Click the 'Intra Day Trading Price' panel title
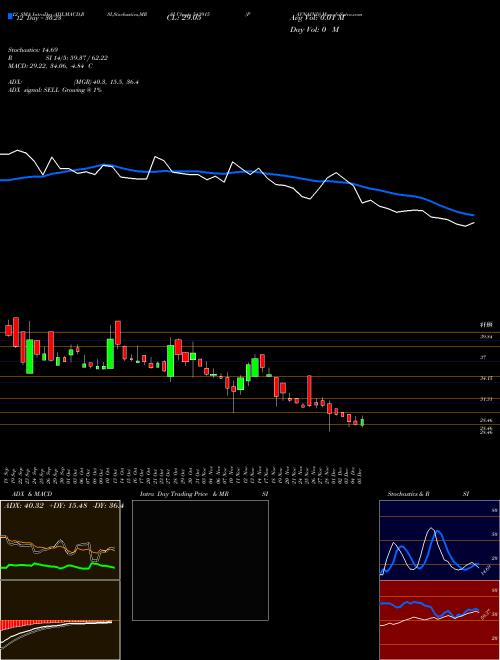Screen dimensions: 500x660 click(175, 494)
